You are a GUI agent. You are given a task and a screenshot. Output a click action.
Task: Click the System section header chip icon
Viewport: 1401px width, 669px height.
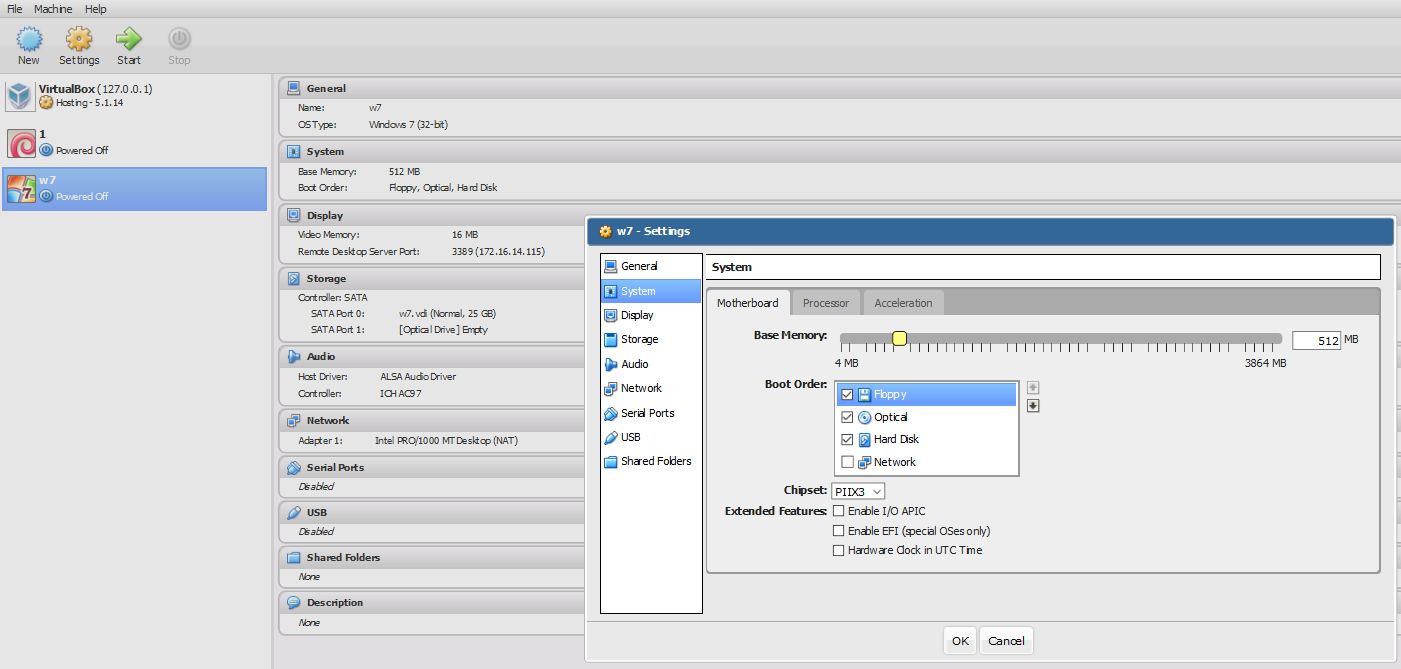tap(294, 152)
